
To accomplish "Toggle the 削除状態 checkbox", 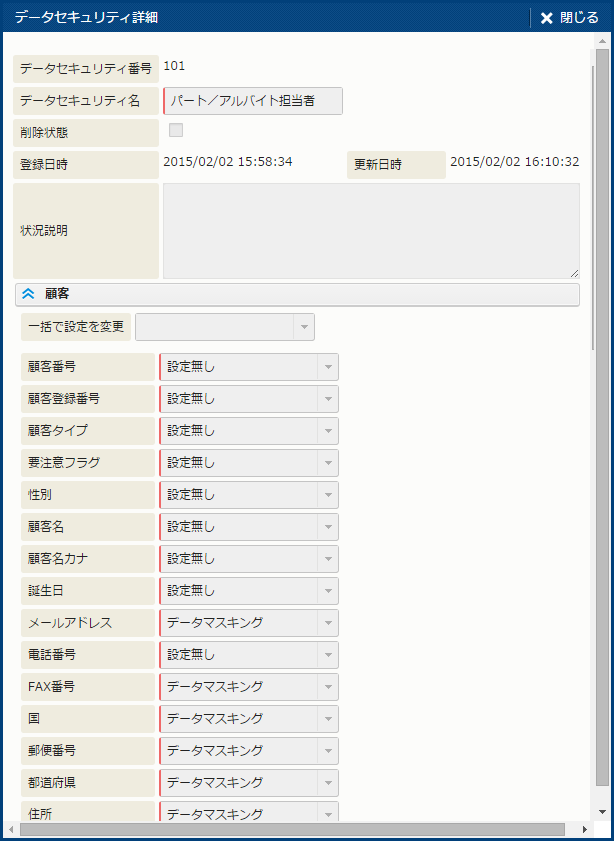I will (176, 130).
